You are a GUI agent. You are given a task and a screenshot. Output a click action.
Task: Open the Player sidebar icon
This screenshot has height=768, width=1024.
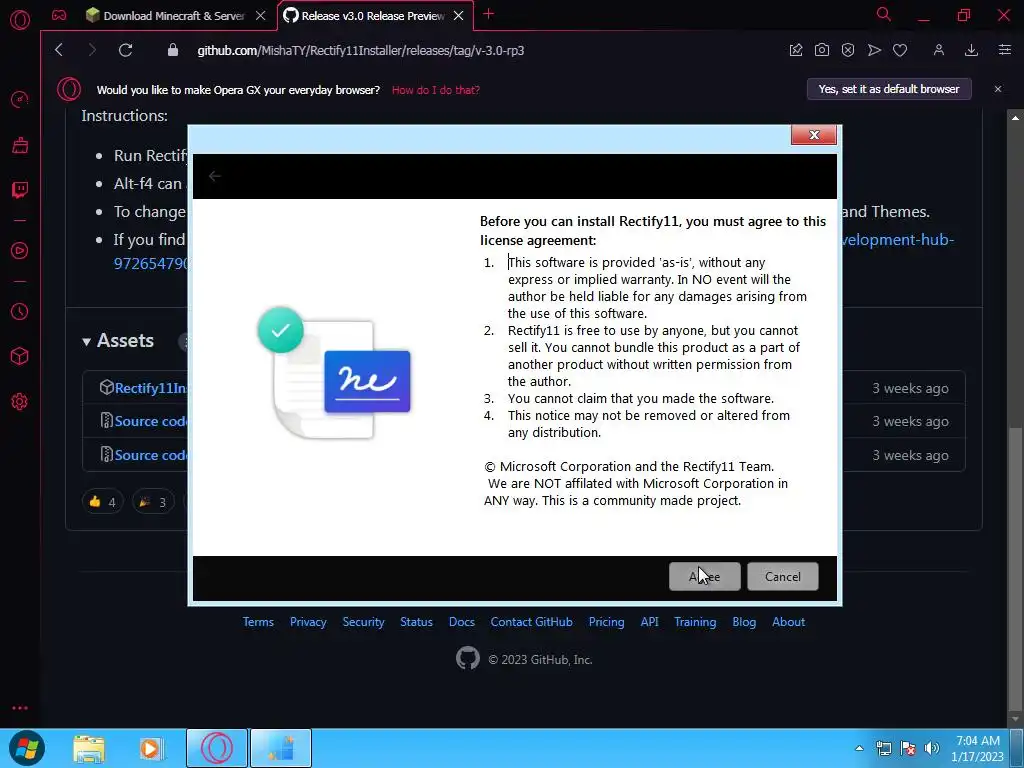click(20, 251)
